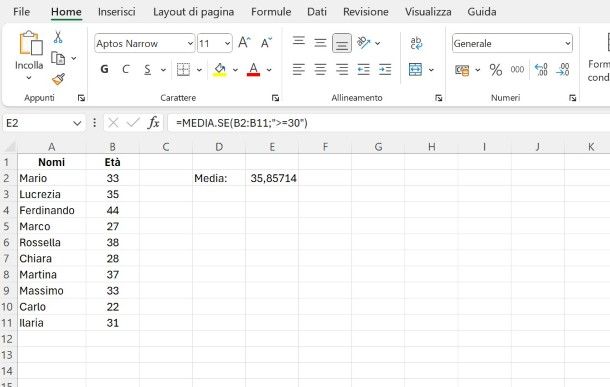Switch to the Revisione tab
610x387 pixels.
pyautogui.click(x=366, y=12)
